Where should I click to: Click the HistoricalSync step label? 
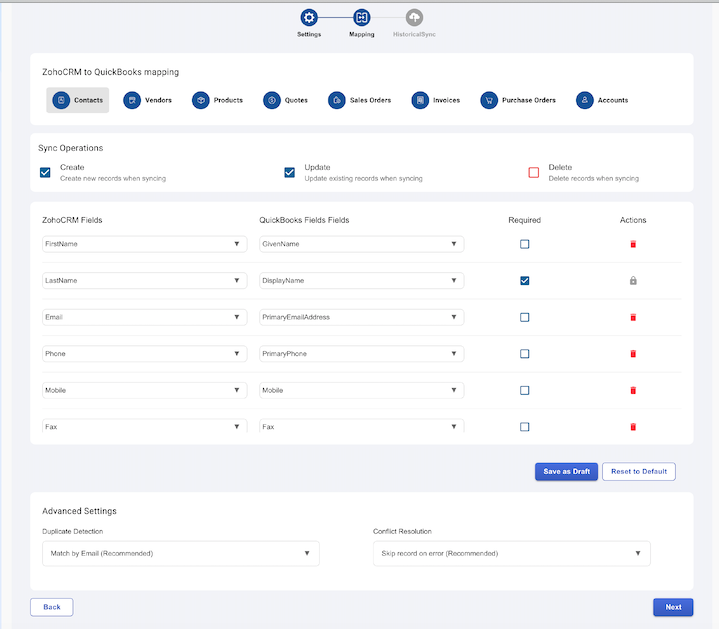[x=414, y=34]
